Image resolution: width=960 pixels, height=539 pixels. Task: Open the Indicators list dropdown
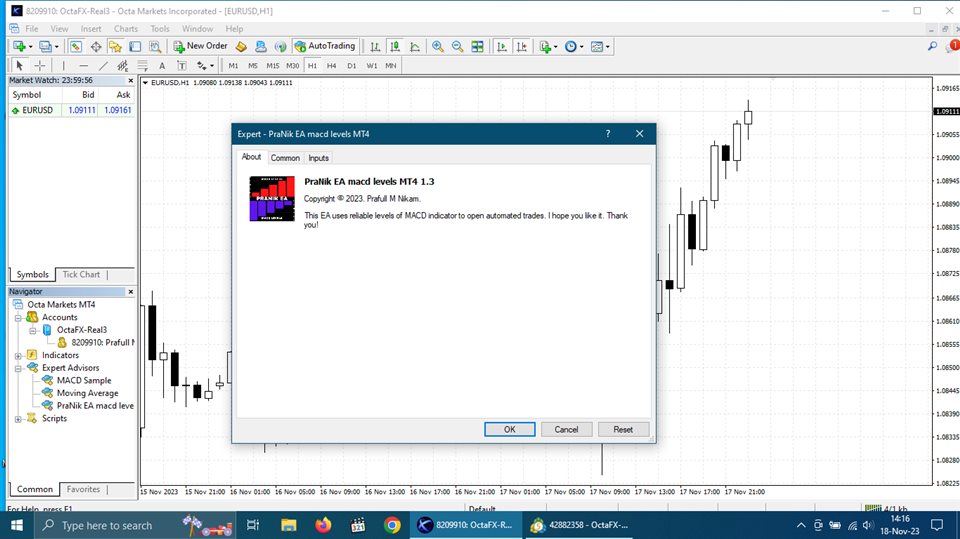pyautogui.click(x=555, y=47)
